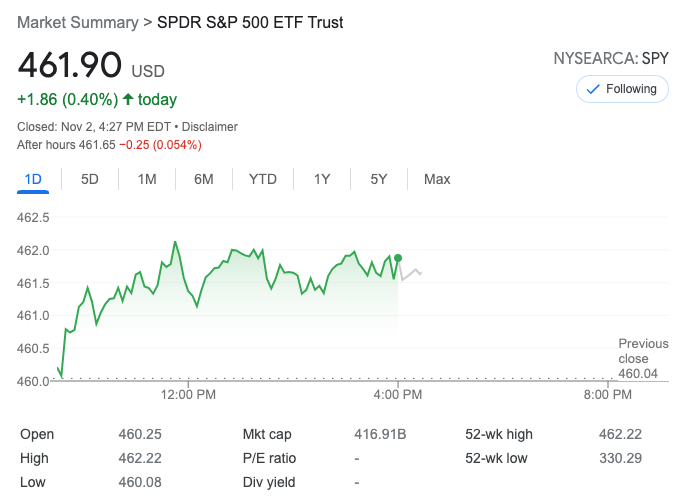Click the SPDR S&P 500 ETF Trust title
Viewport: 685px width, 498px height.
tap(250, 22)
